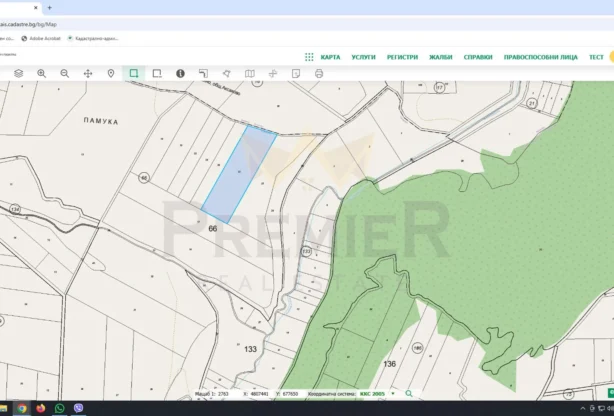Click the blue highlighted land parcel
Image resolution: width=614 pixels, height=416 pixels.
pos(240,175)
